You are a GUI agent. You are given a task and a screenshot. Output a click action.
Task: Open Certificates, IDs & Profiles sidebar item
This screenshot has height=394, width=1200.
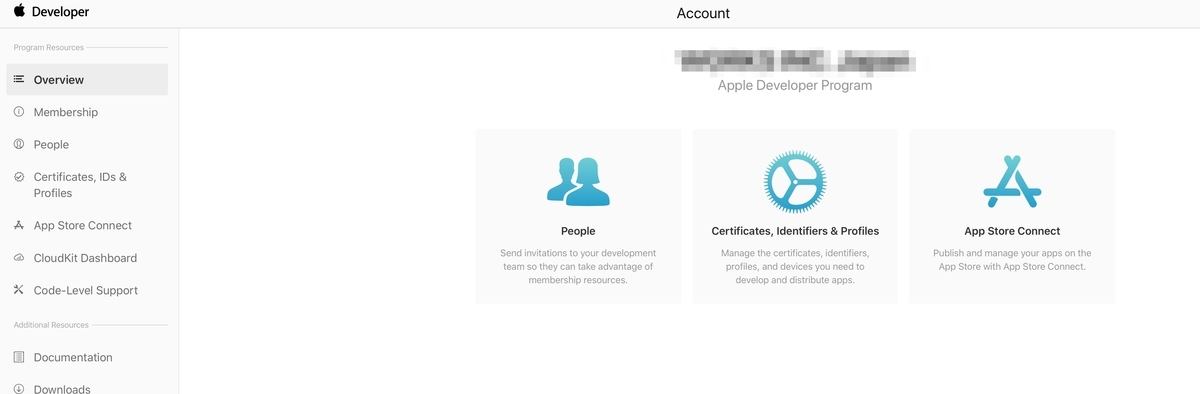point(80,185)
